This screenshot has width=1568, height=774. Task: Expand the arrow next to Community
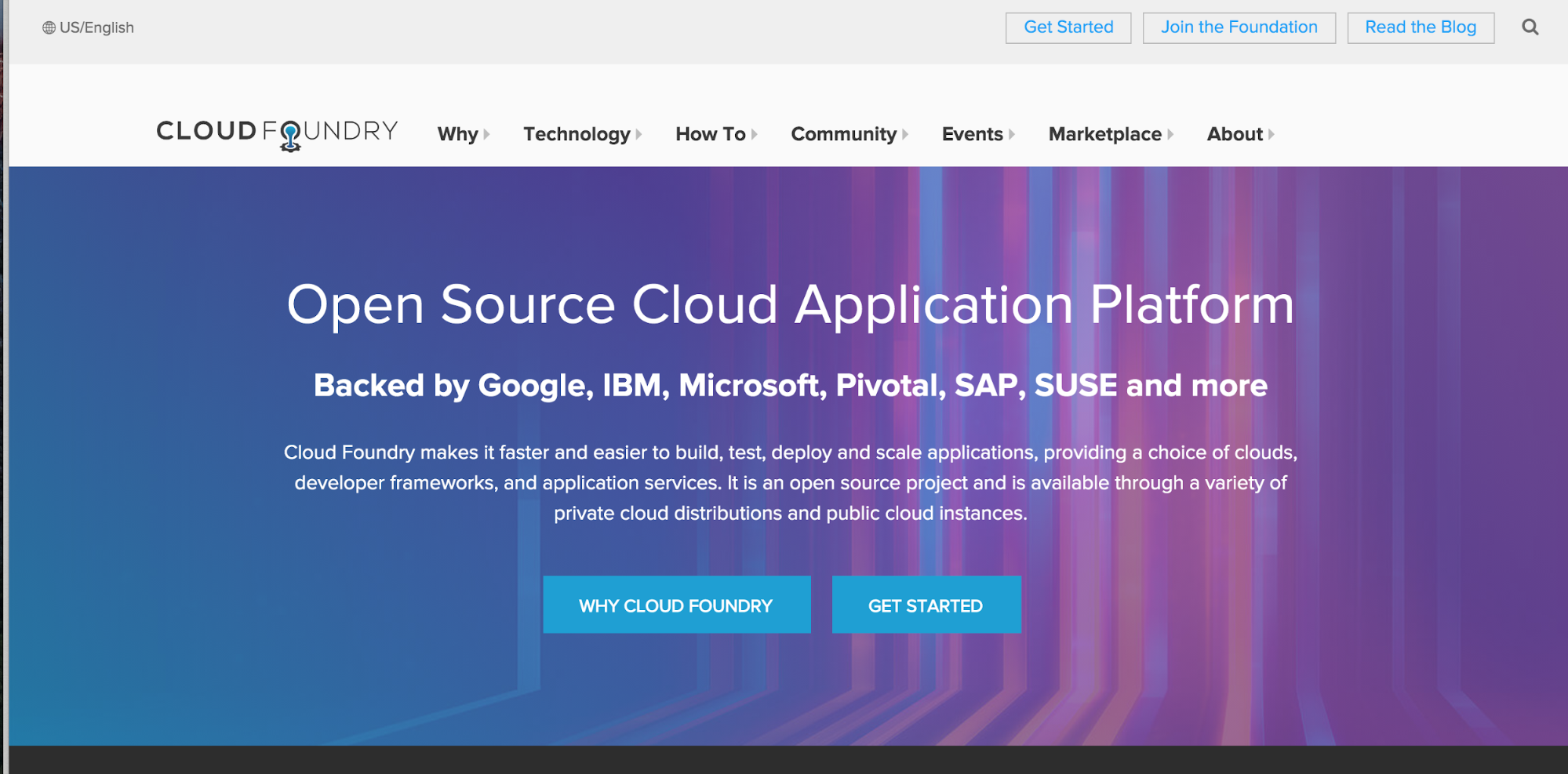[x=904, y=134]
